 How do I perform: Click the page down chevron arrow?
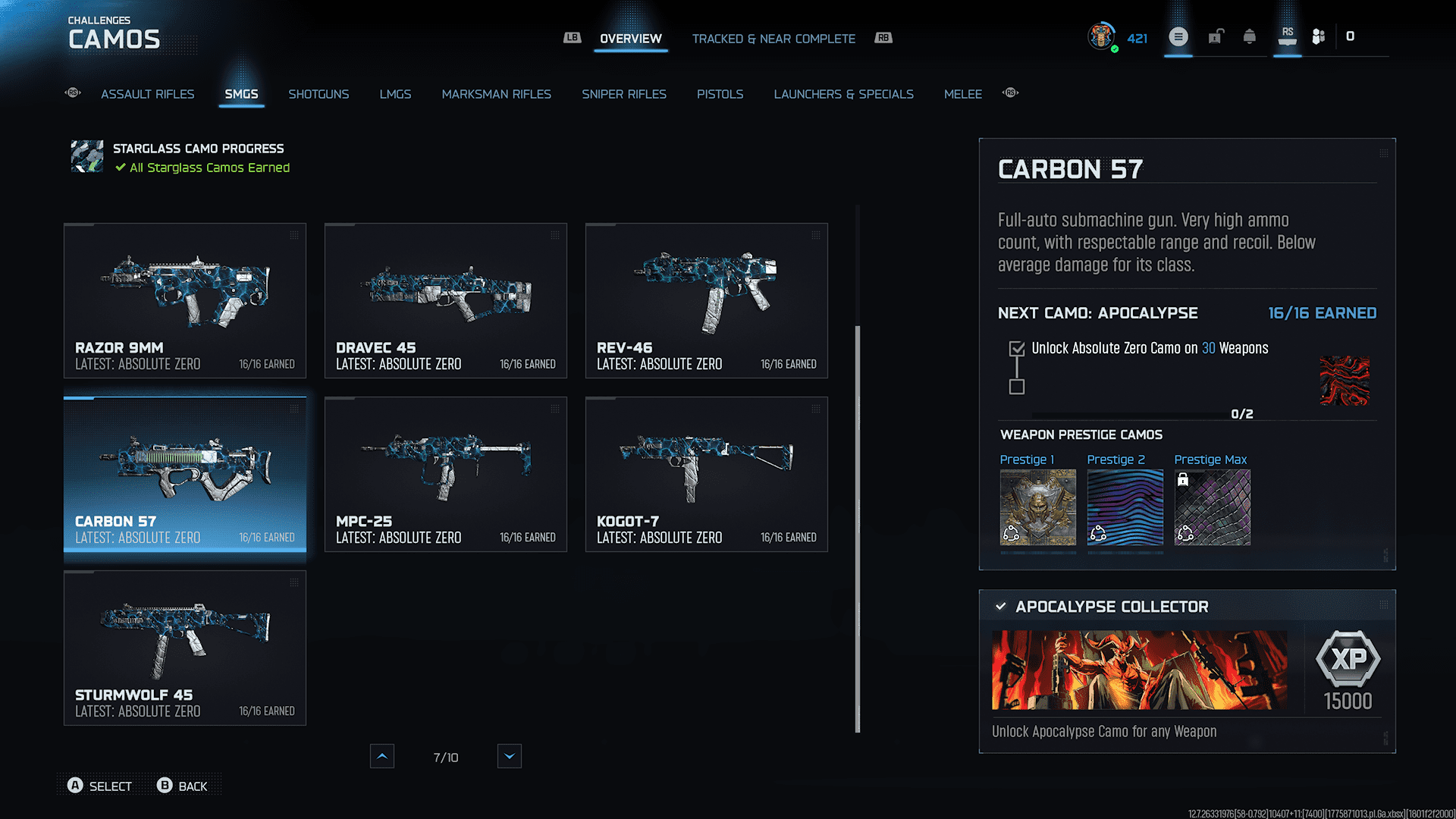coord(509,756)
